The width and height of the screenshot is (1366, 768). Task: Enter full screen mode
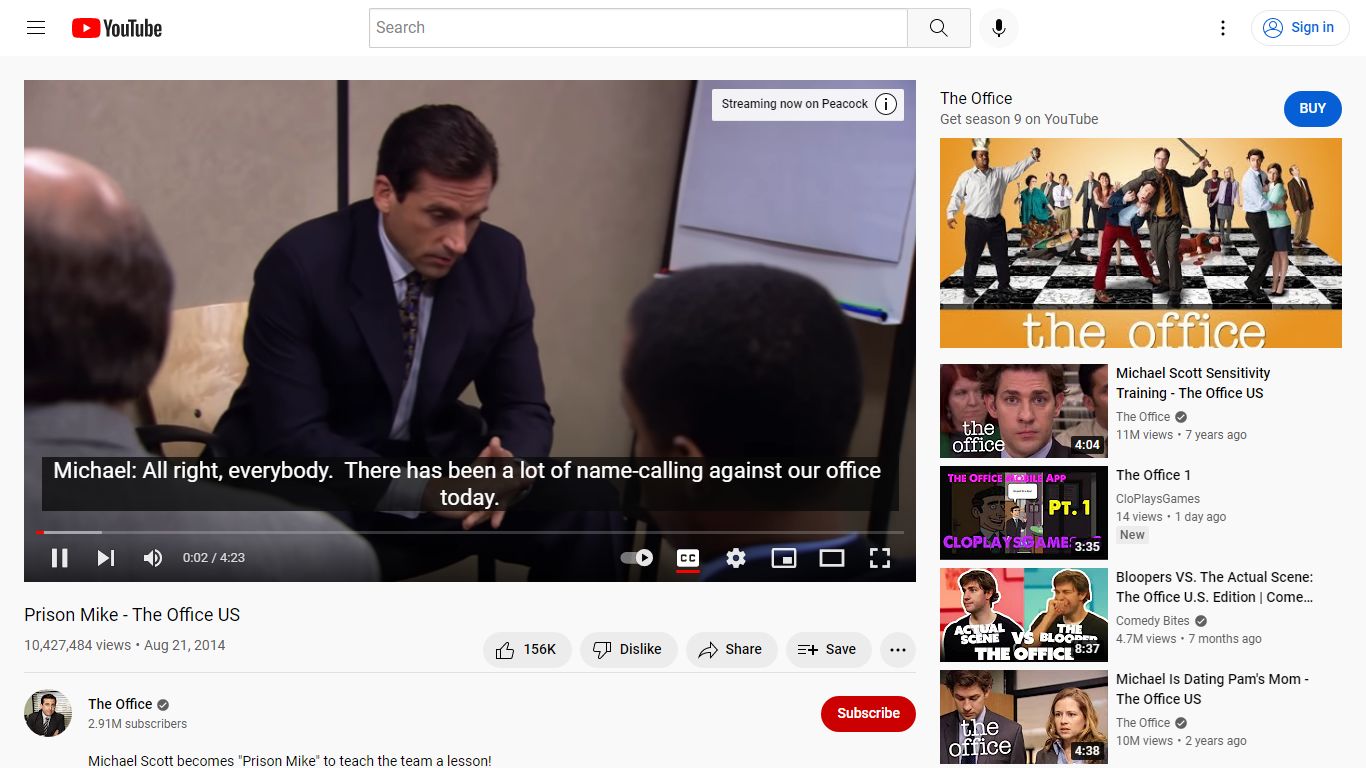point(880,558)
